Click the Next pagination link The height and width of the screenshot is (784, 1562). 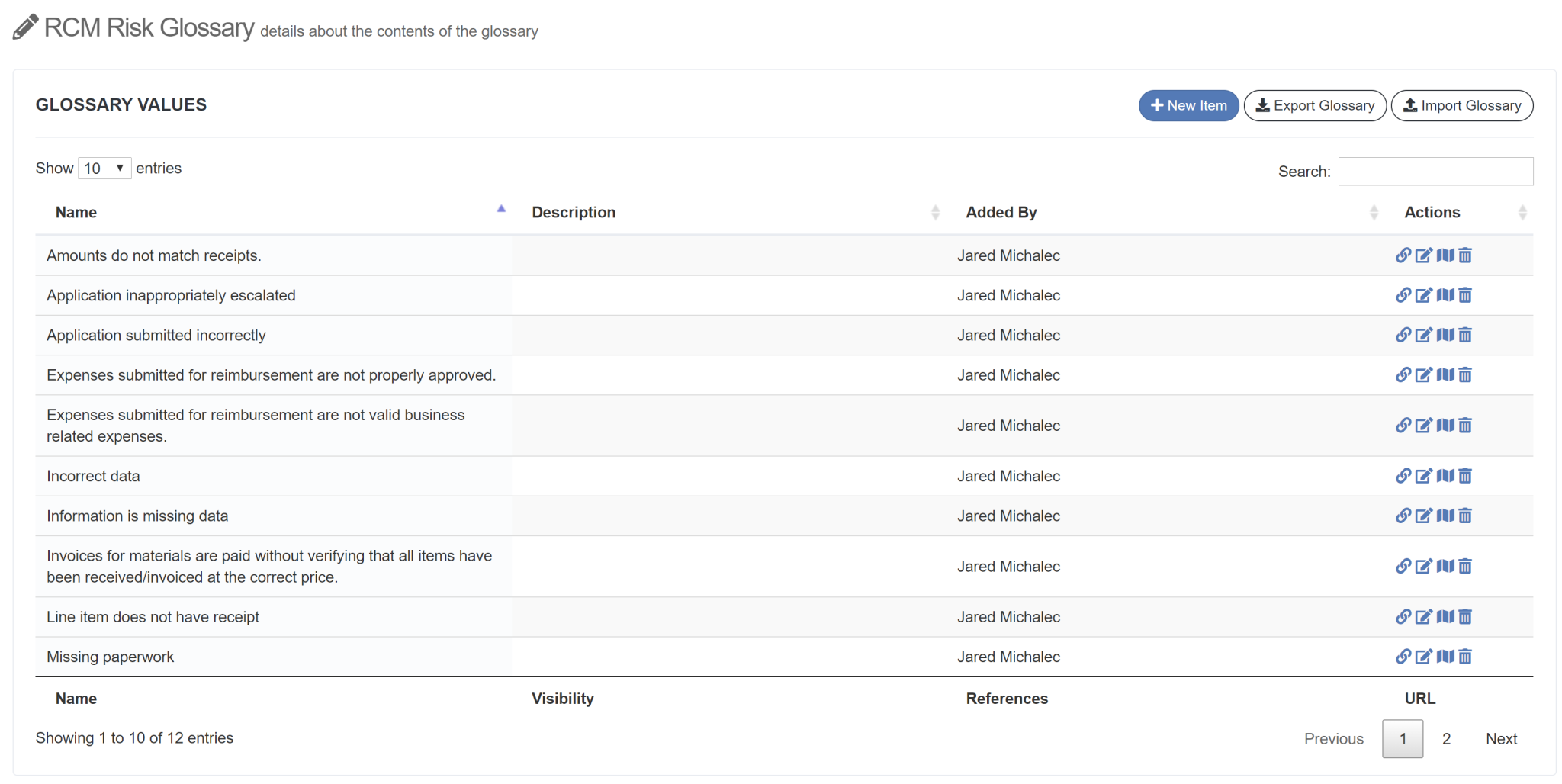[x=1501, y=738]
